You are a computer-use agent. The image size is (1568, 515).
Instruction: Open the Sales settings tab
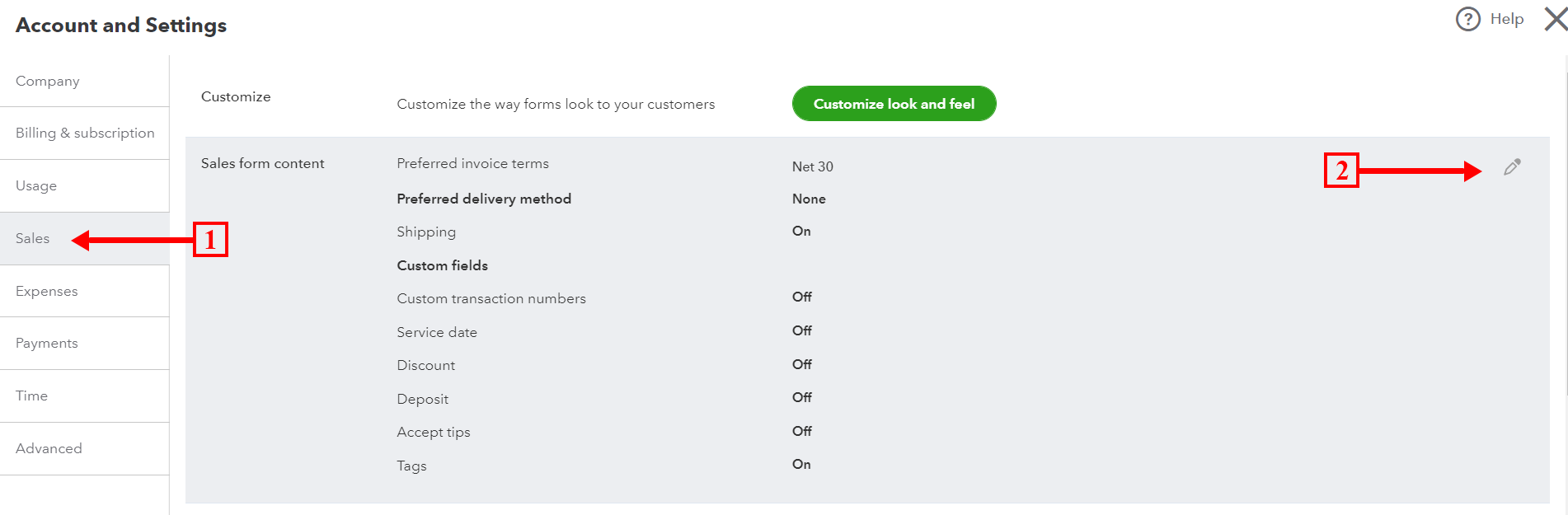(33, 238)
